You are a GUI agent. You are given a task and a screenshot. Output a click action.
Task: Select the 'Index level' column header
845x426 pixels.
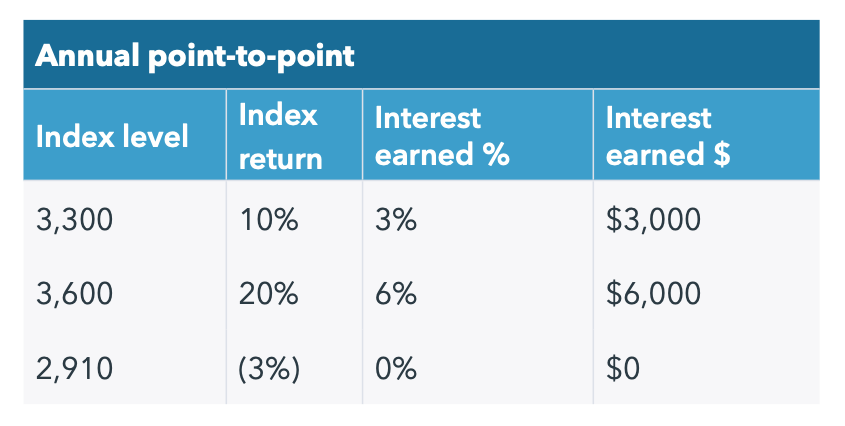(112, 136)
